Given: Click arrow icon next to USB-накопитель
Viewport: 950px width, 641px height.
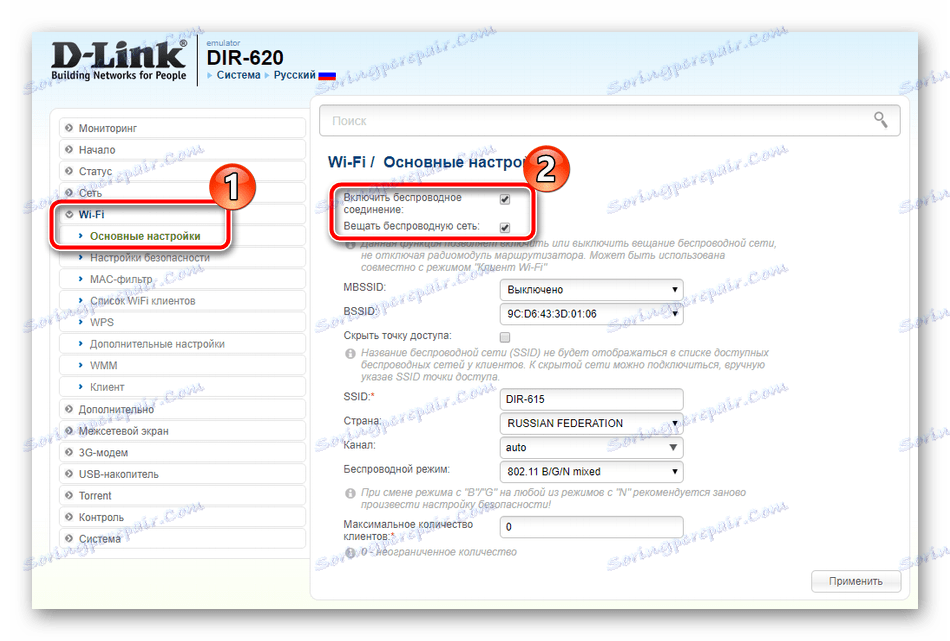Looking at the screenshot, I should pos(69,474).
